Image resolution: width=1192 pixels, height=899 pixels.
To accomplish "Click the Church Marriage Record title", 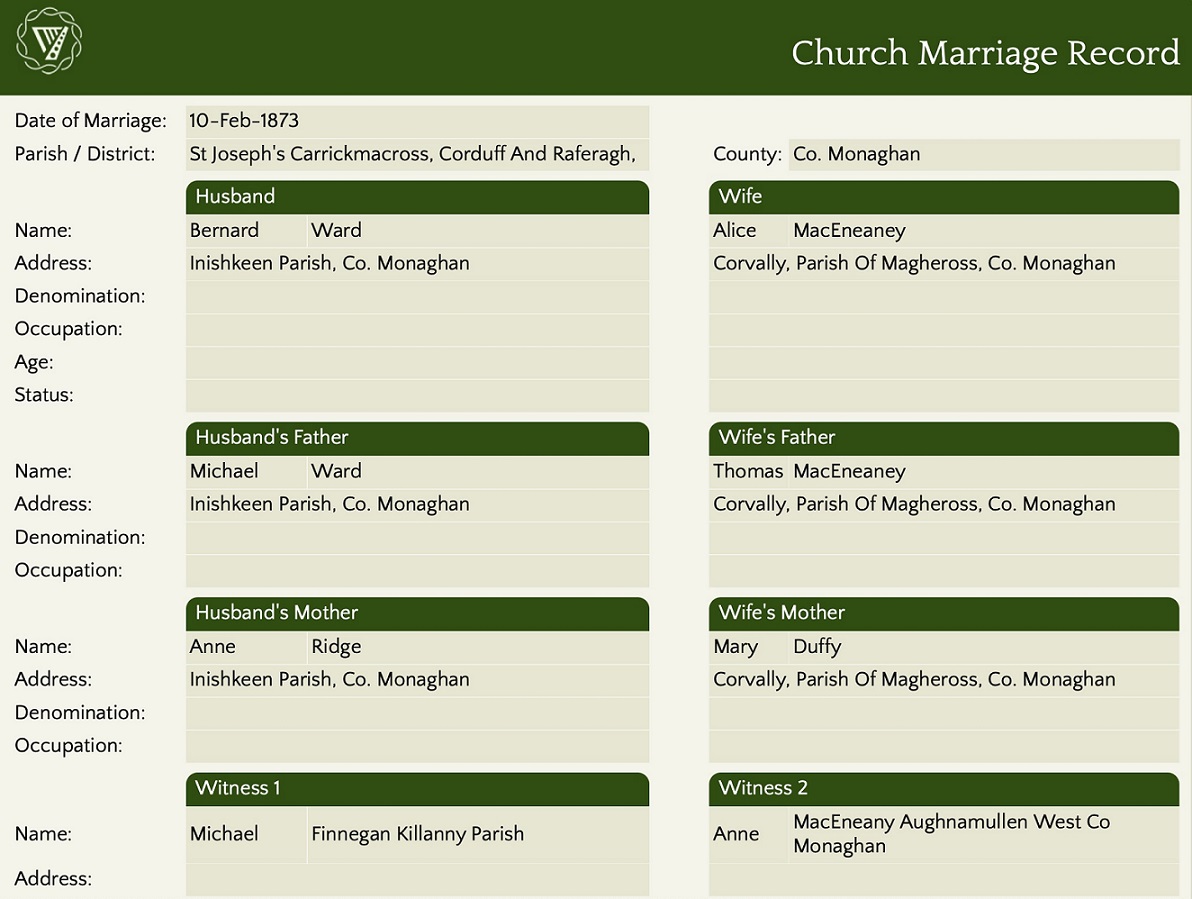I will pos(985,52).
